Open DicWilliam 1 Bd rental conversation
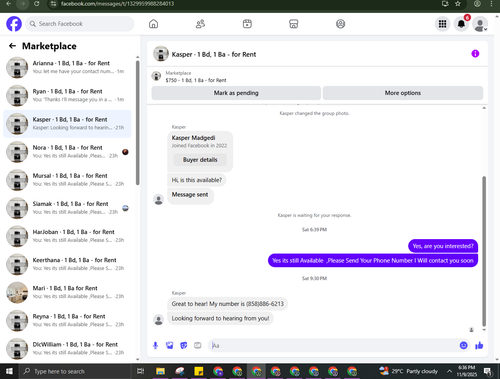The image size is (500, 379). 68,349
